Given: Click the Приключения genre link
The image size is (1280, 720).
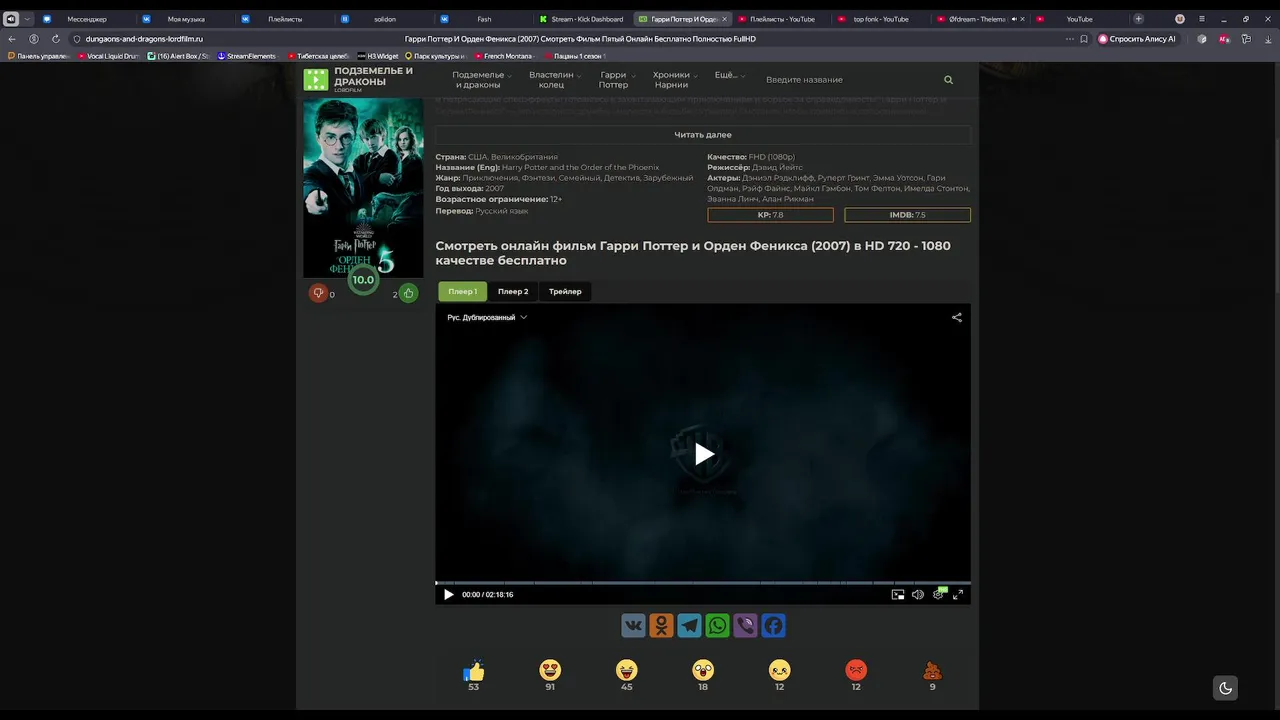Looking at the screenshot, I should (490, 178).
